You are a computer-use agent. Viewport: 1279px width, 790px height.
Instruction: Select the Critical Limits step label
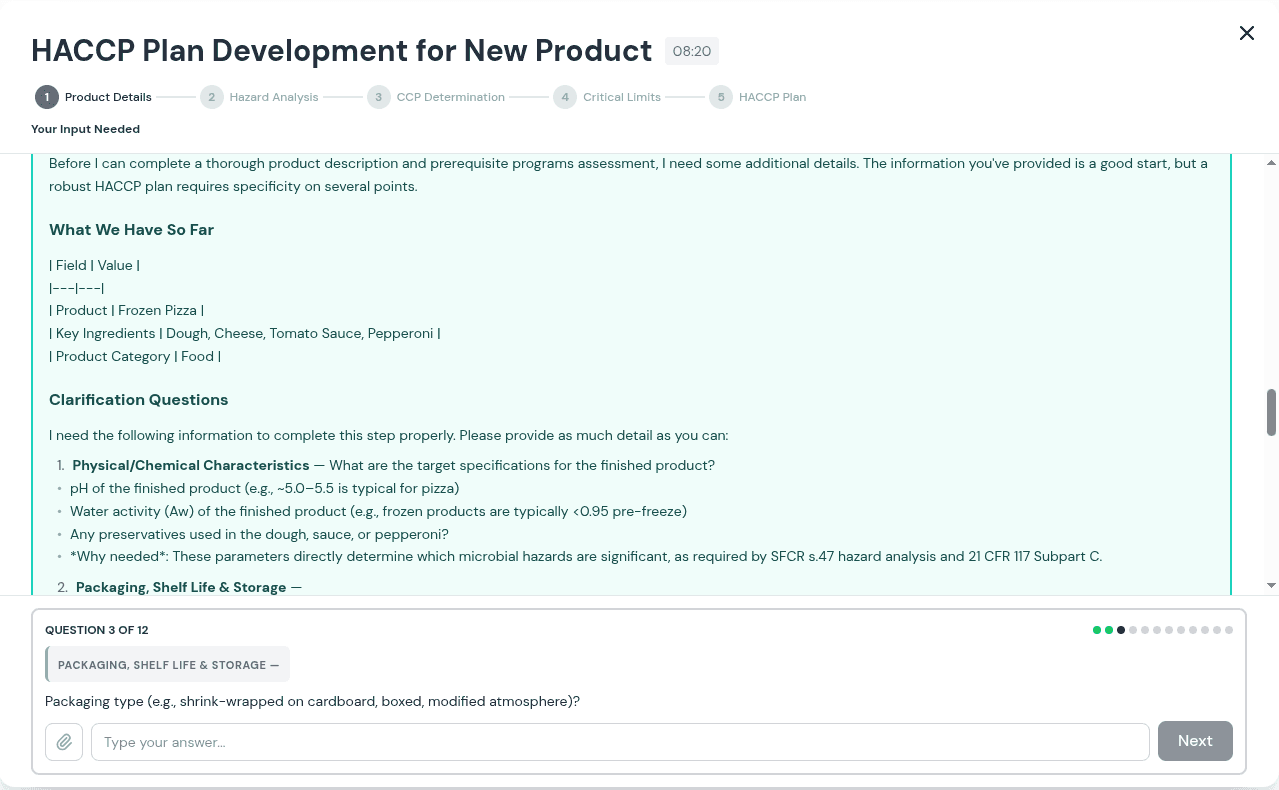pos(621,97)
